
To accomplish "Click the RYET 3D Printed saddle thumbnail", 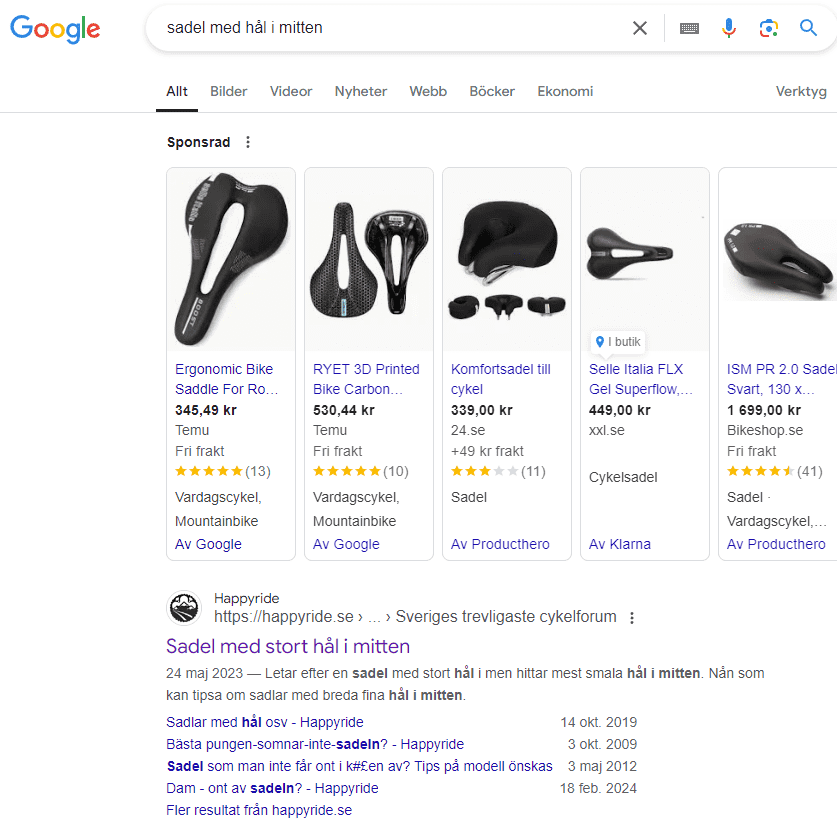I will pos(368,257).
